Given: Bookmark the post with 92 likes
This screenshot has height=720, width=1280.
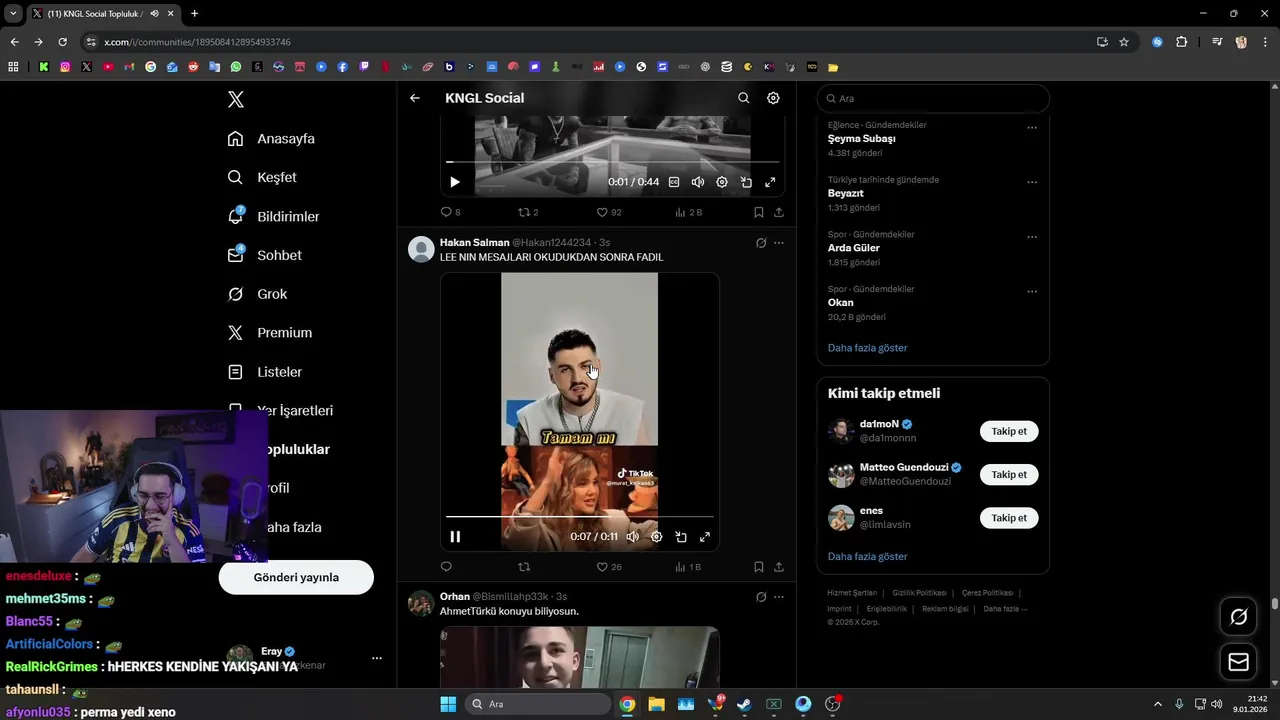Looking at the screenshot, I should tap(759, 212).
